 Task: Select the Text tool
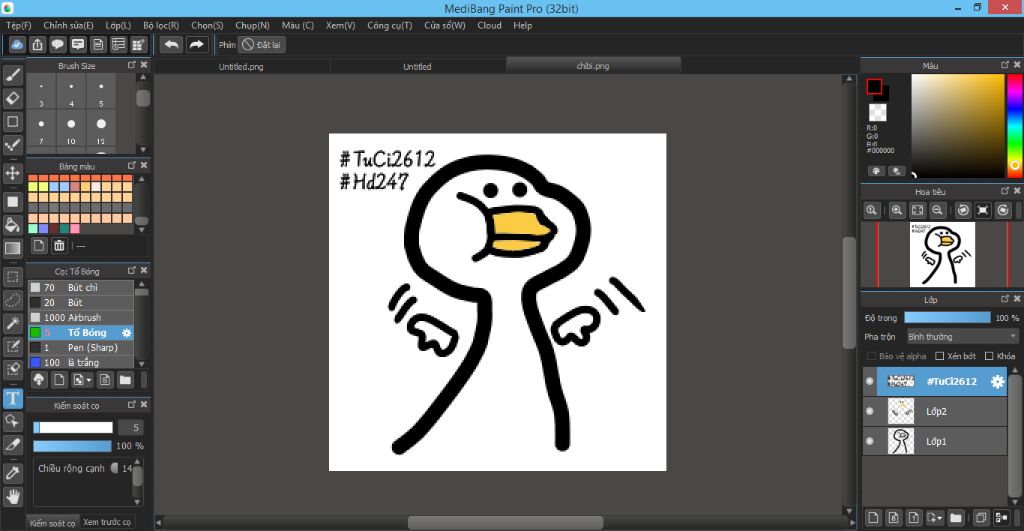click(x=12, y=398)
